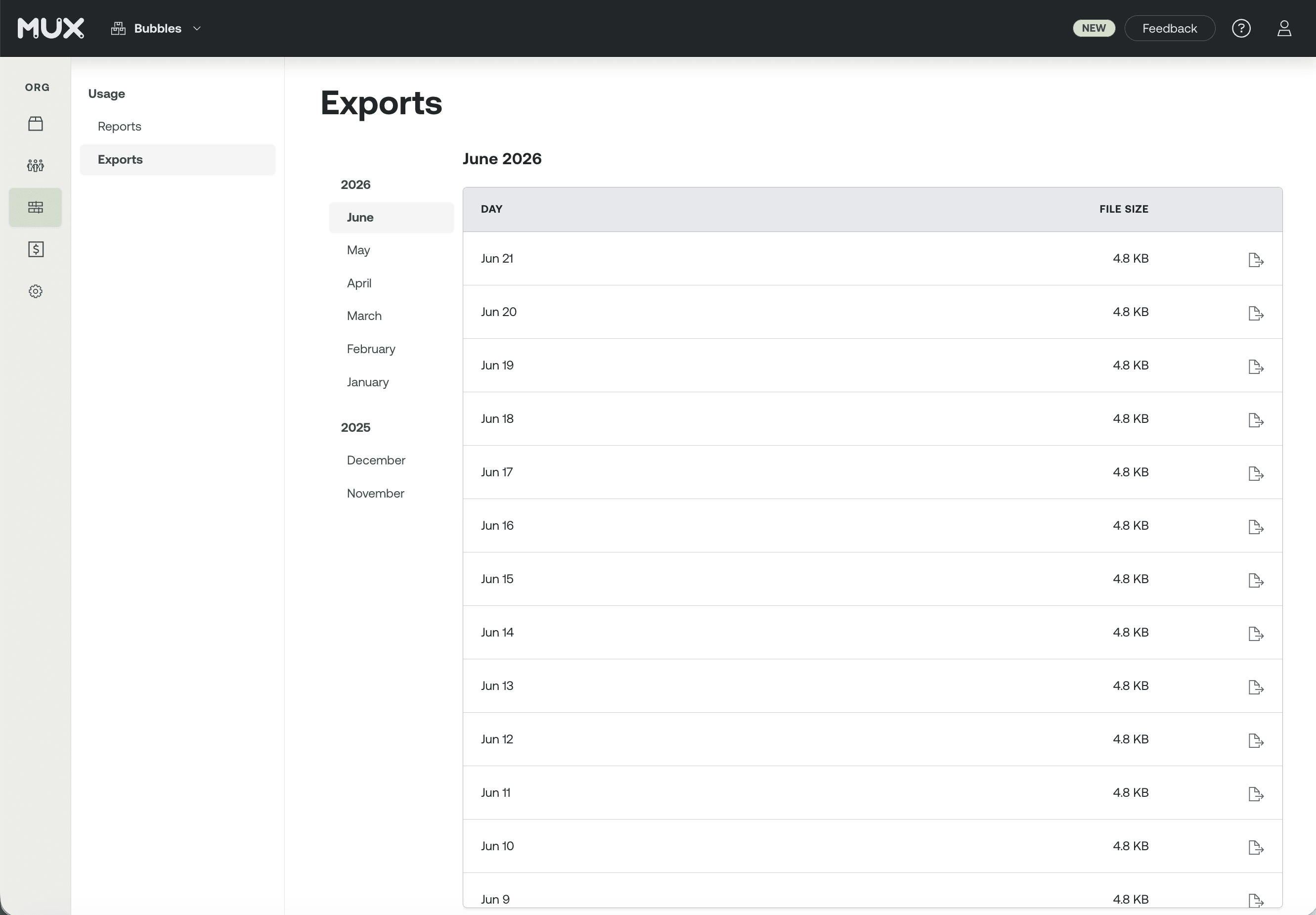Download the Jun 15 export file
The height and width of the screenshot is (915, 1316).
[x=1256, y=580]
